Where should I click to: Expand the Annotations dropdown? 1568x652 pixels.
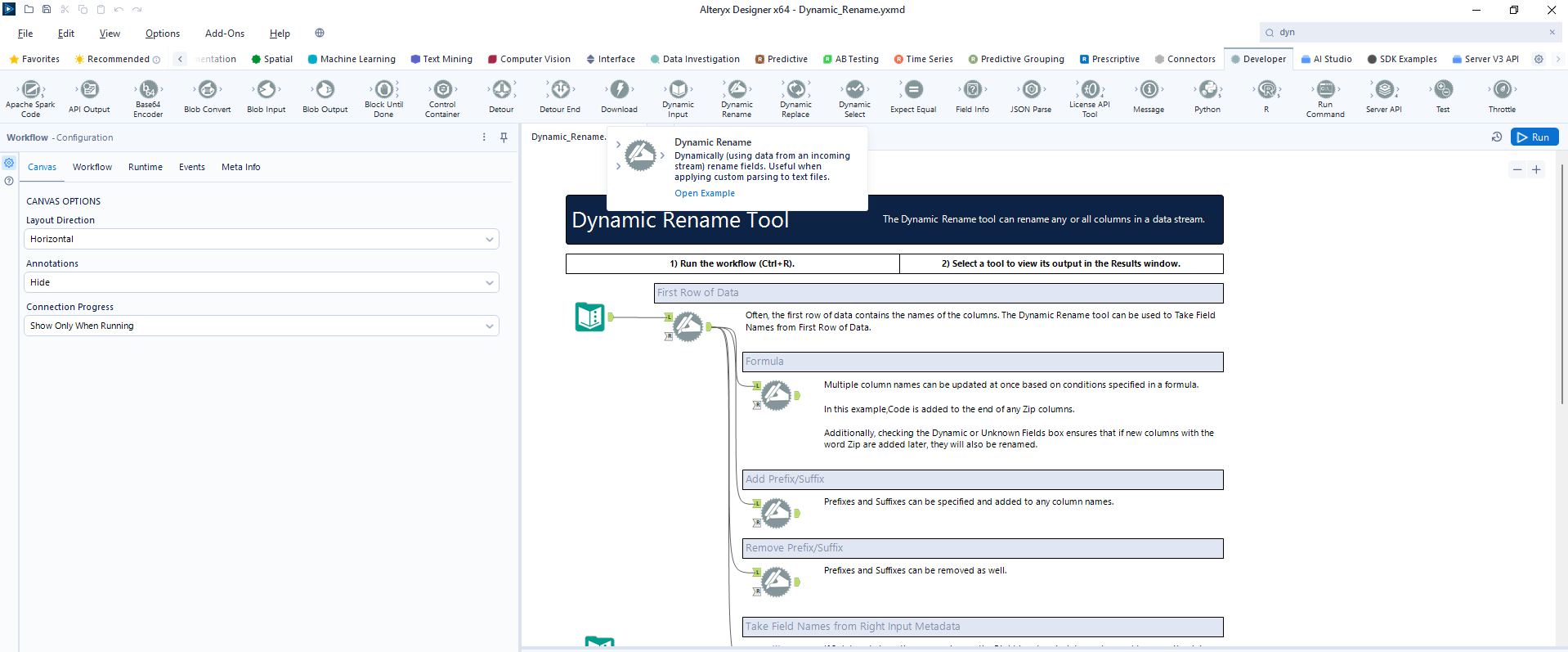[x=261, y=282]
